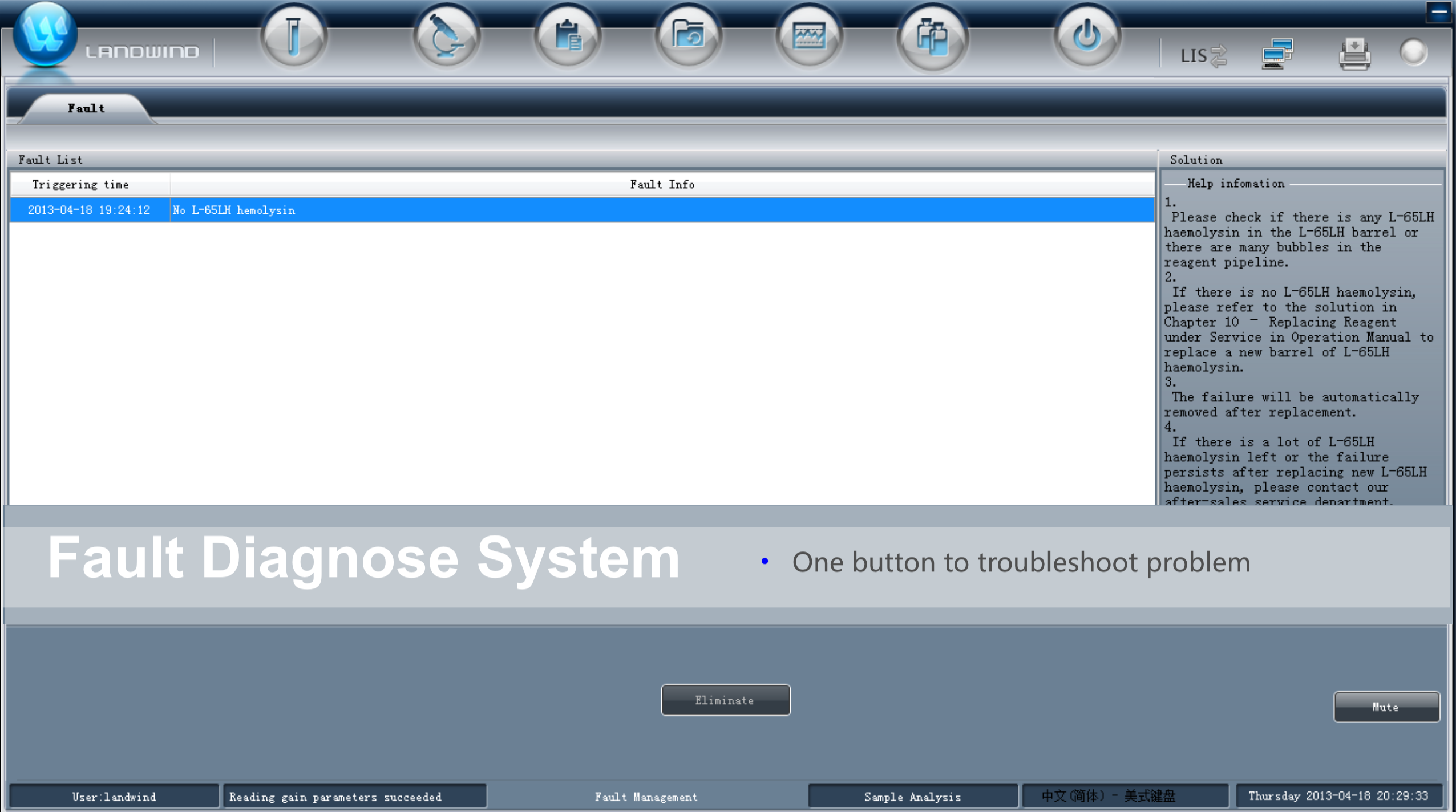Click the Fault Info column header
The image size is (1456, 812).
click(662, 184)
